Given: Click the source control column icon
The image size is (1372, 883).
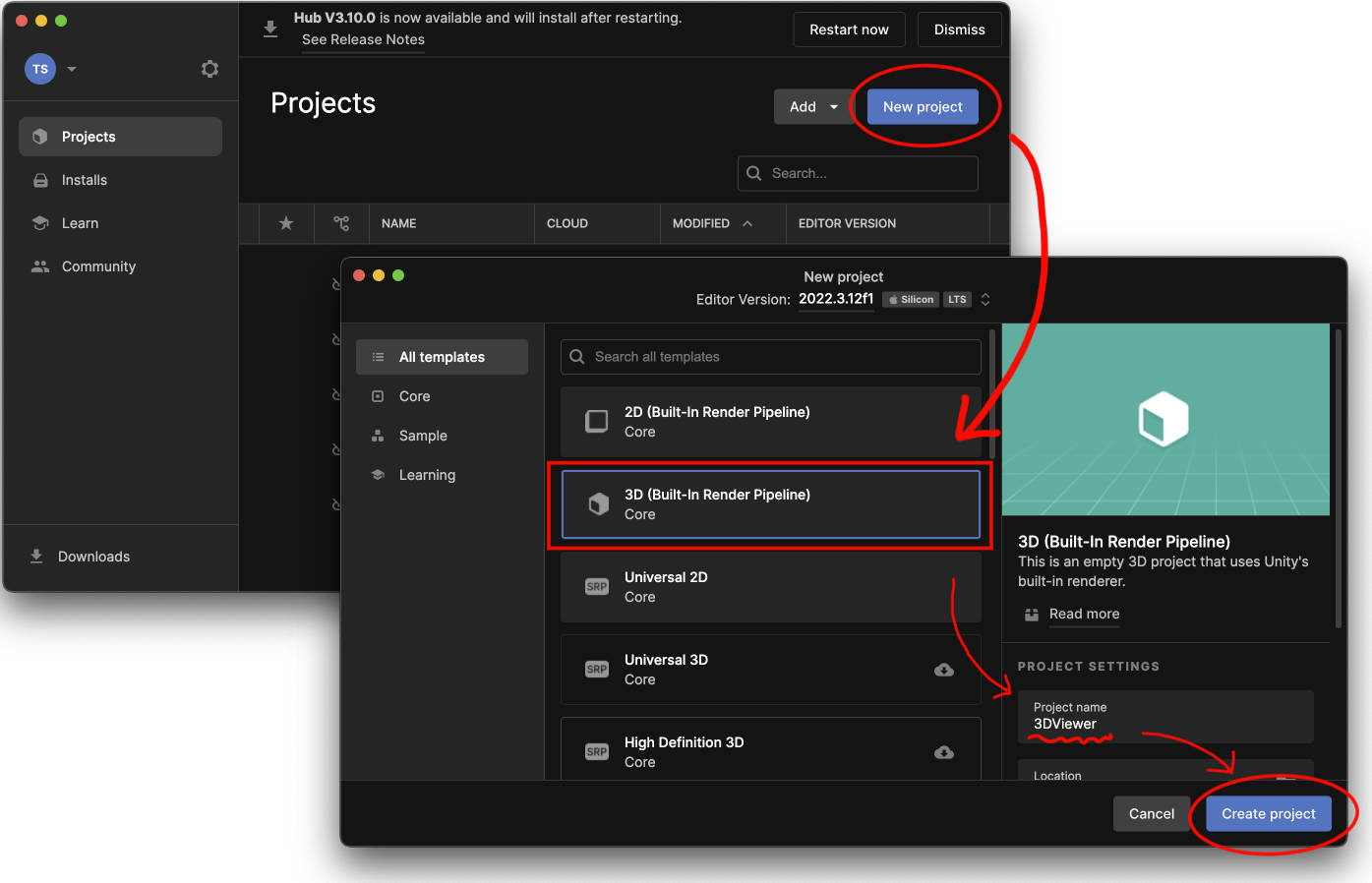Looking at the screenshot, I should pos(341,223).
